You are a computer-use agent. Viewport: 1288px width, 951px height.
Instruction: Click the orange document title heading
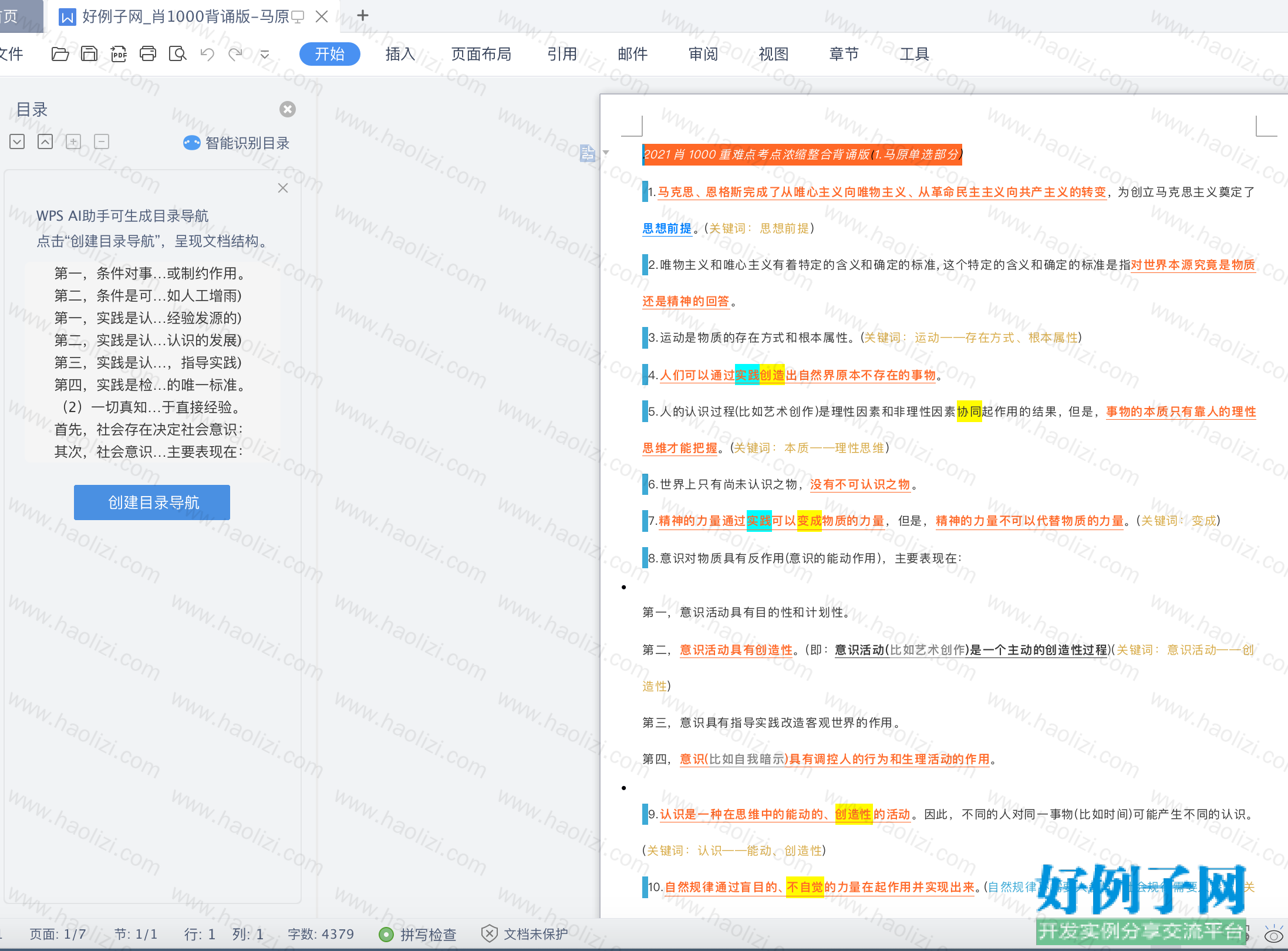803,154
